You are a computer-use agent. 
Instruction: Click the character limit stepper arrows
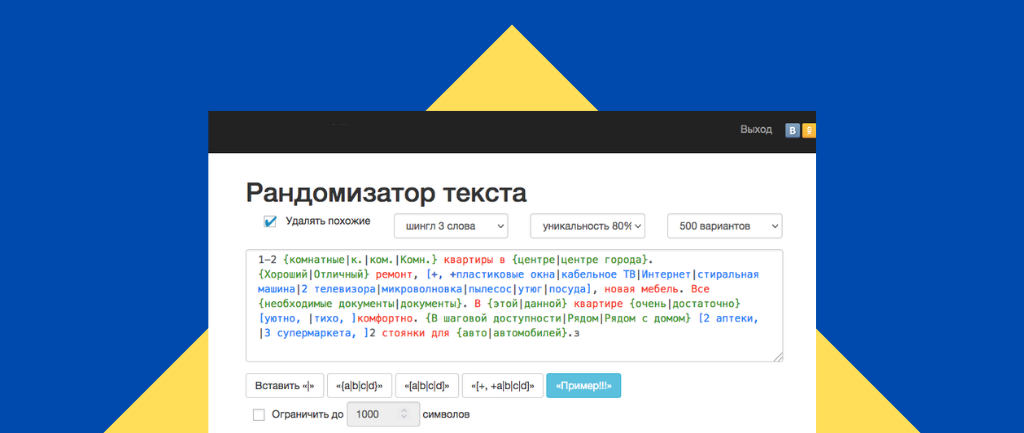click(x=404, y=414)
